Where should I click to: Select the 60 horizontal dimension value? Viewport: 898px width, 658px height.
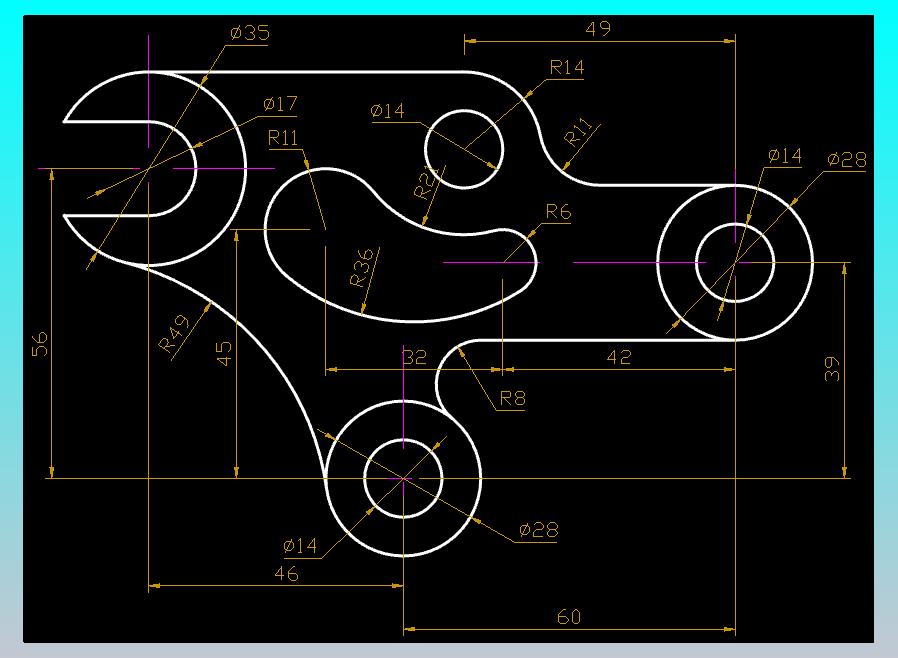click(x=569, y=617)
